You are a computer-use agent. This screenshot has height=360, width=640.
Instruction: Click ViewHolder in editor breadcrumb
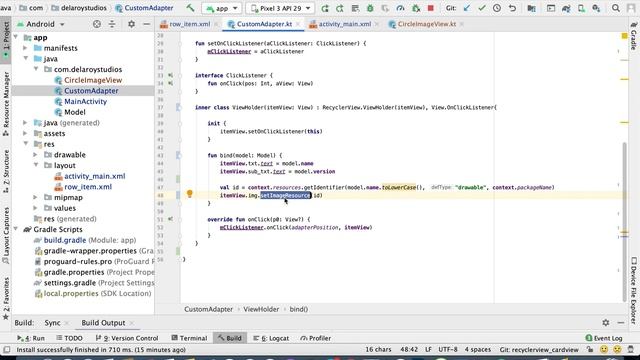261,309
